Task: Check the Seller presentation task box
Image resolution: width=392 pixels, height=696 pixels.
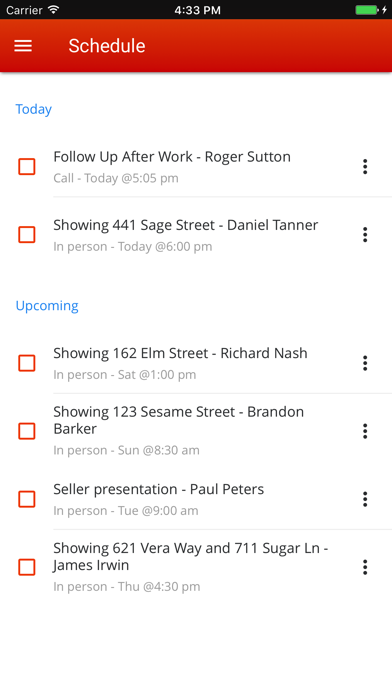Action: pyautogui.click(x=27, y=499)
